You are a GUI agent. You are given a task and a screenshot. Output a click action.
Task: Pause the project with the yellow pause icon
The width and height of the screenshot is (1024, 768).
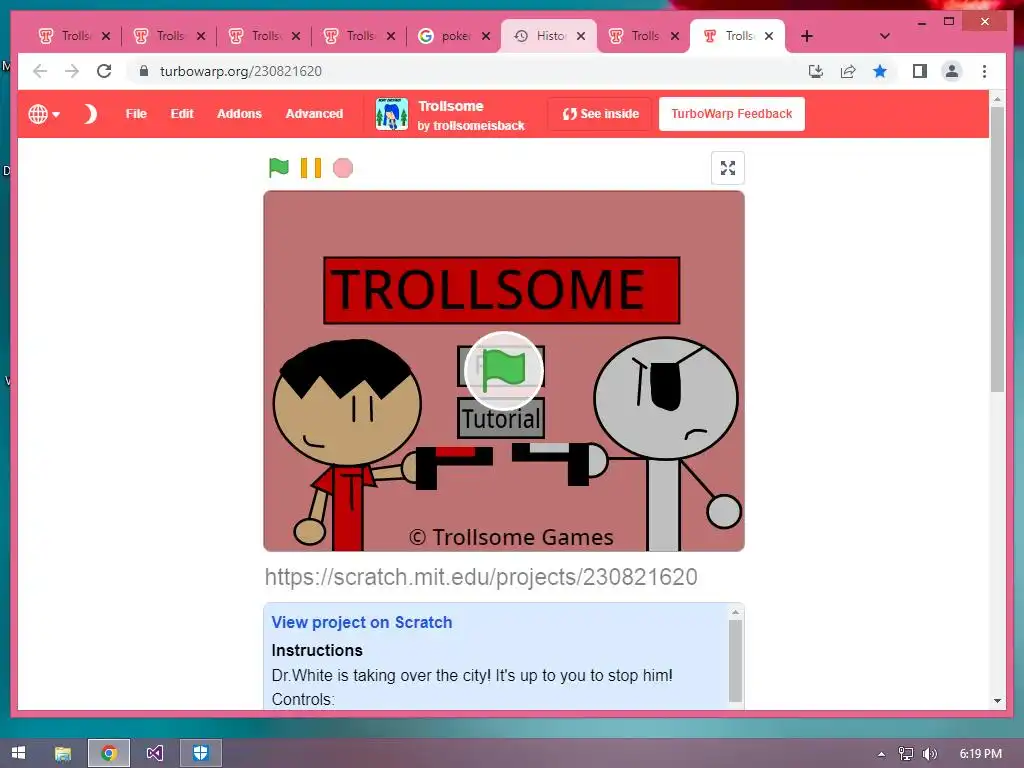pos(311,168)
